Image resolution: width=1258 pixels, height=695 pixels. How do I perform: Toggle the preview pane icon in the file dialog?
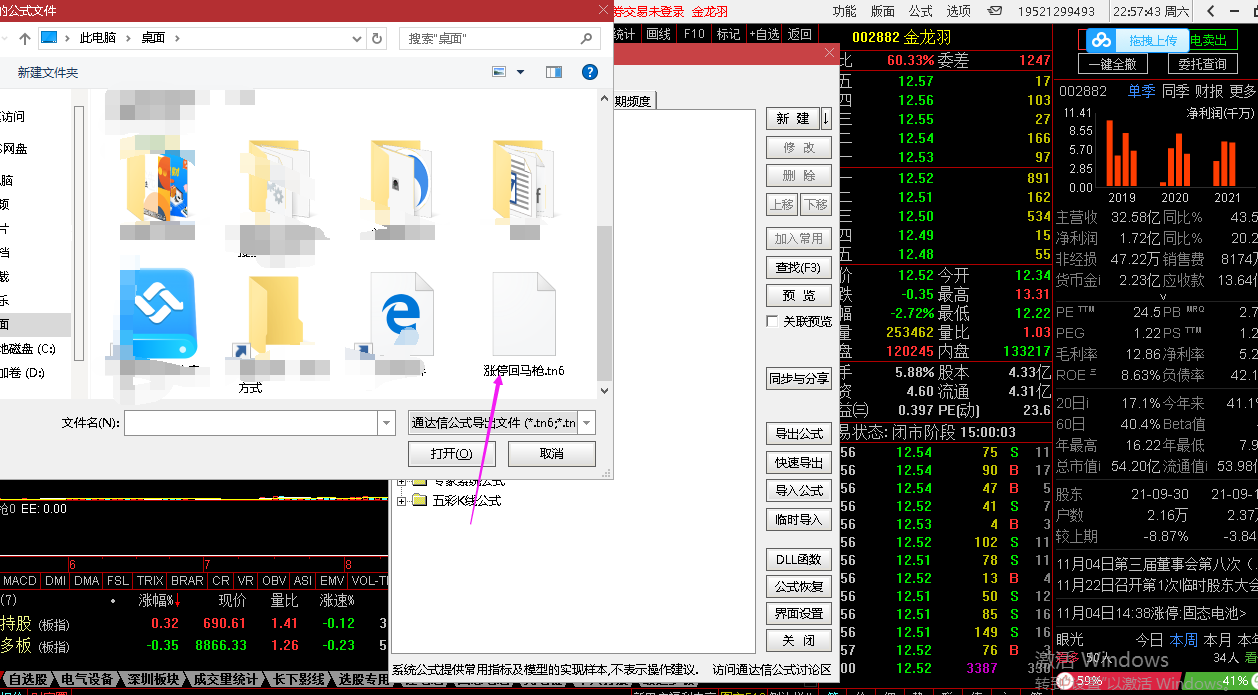coord(554,72)
